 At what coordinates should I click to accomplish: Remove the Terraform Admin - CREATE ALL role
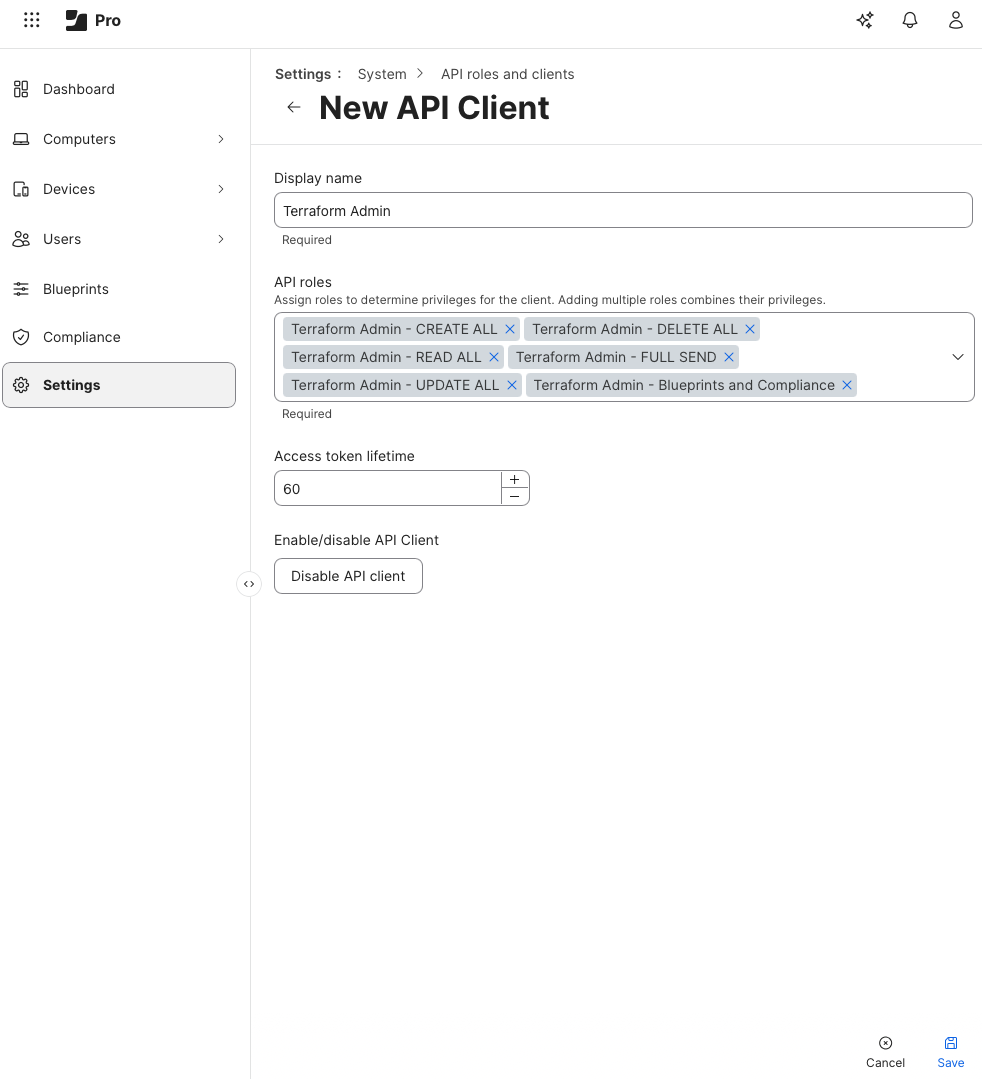pyautogui.click(x=510, y=329)
